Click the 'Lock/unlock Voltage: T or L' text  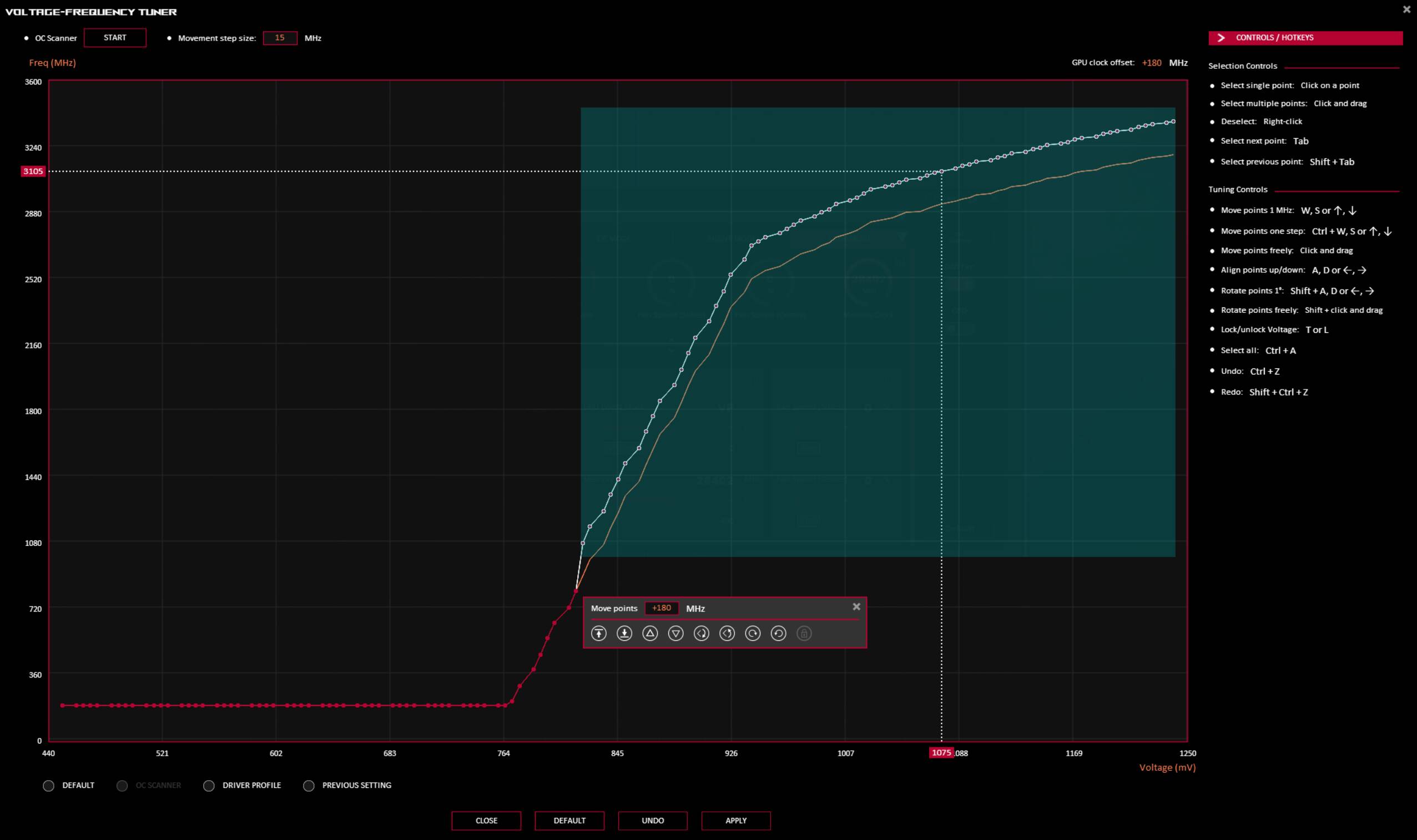[1274, 330]
